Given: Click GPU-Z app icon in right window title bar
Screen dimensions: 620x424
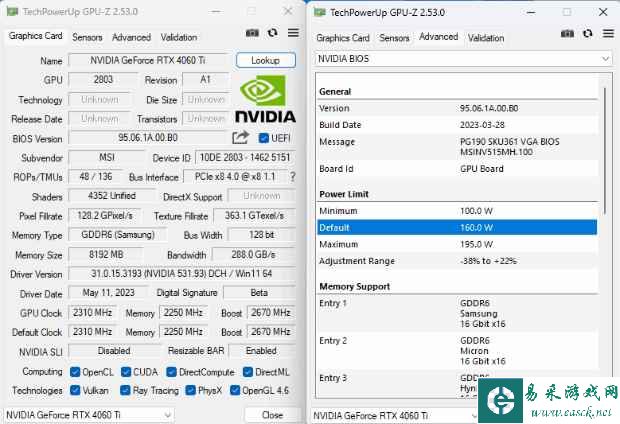Looking at the screenshot, I should tap(319, 12).
